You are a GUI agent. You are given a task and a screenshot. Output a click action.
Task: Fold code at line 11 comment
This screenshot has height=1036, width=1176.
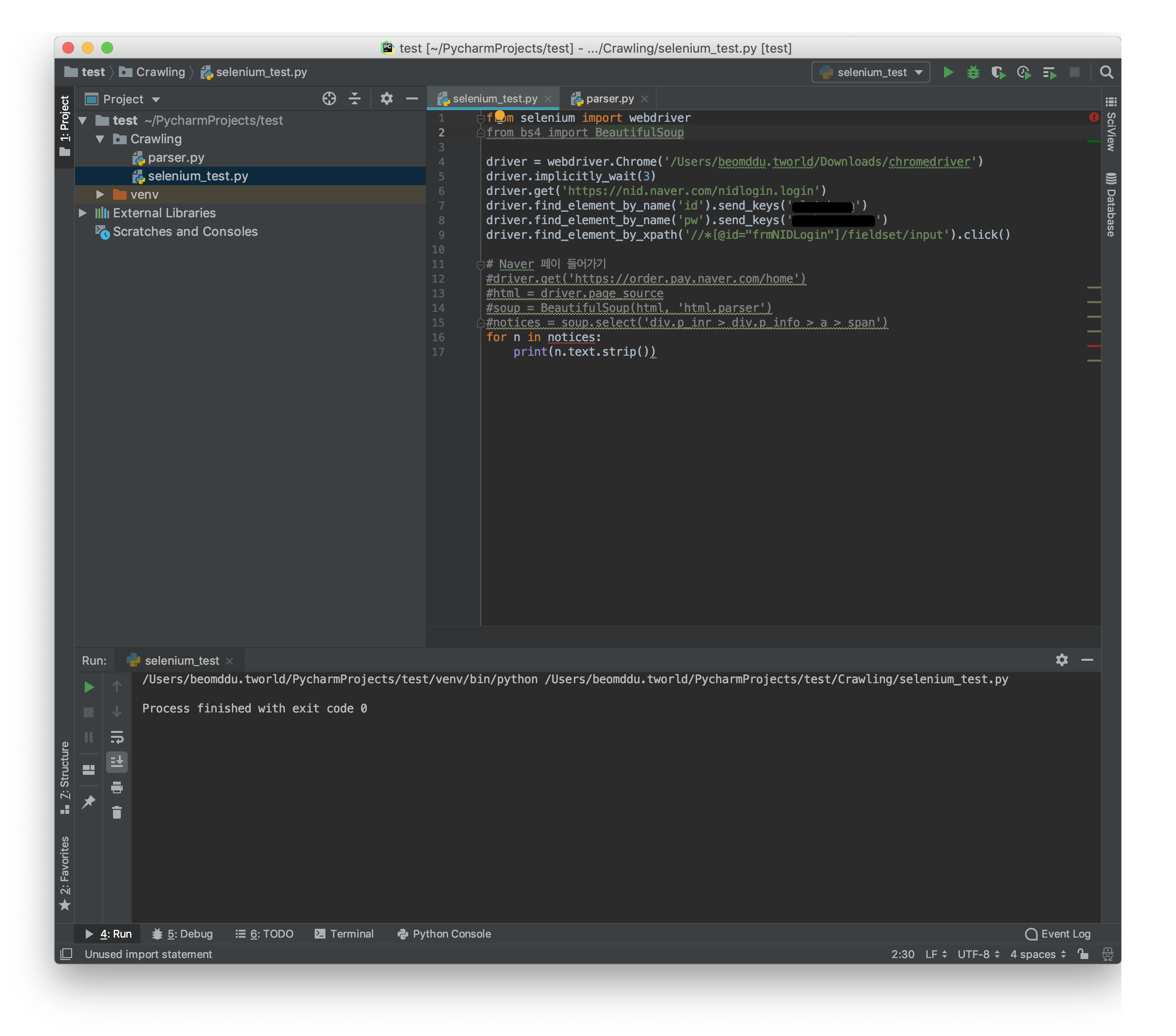pyautogui.click(x=480, y=264)
